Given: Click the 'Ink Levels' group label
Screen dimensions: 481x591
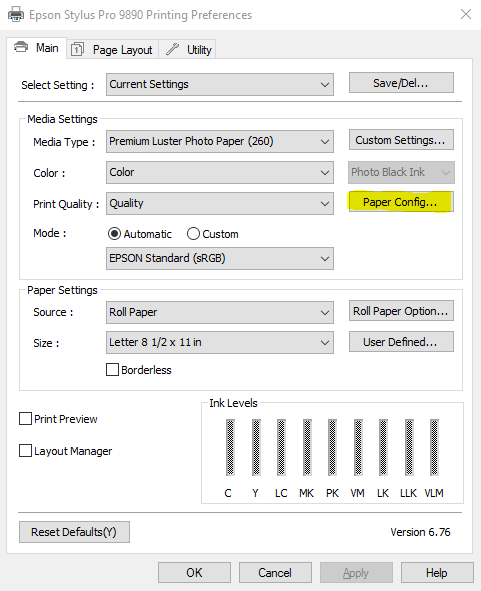Looking at the screenshot, I should [233, 403].
